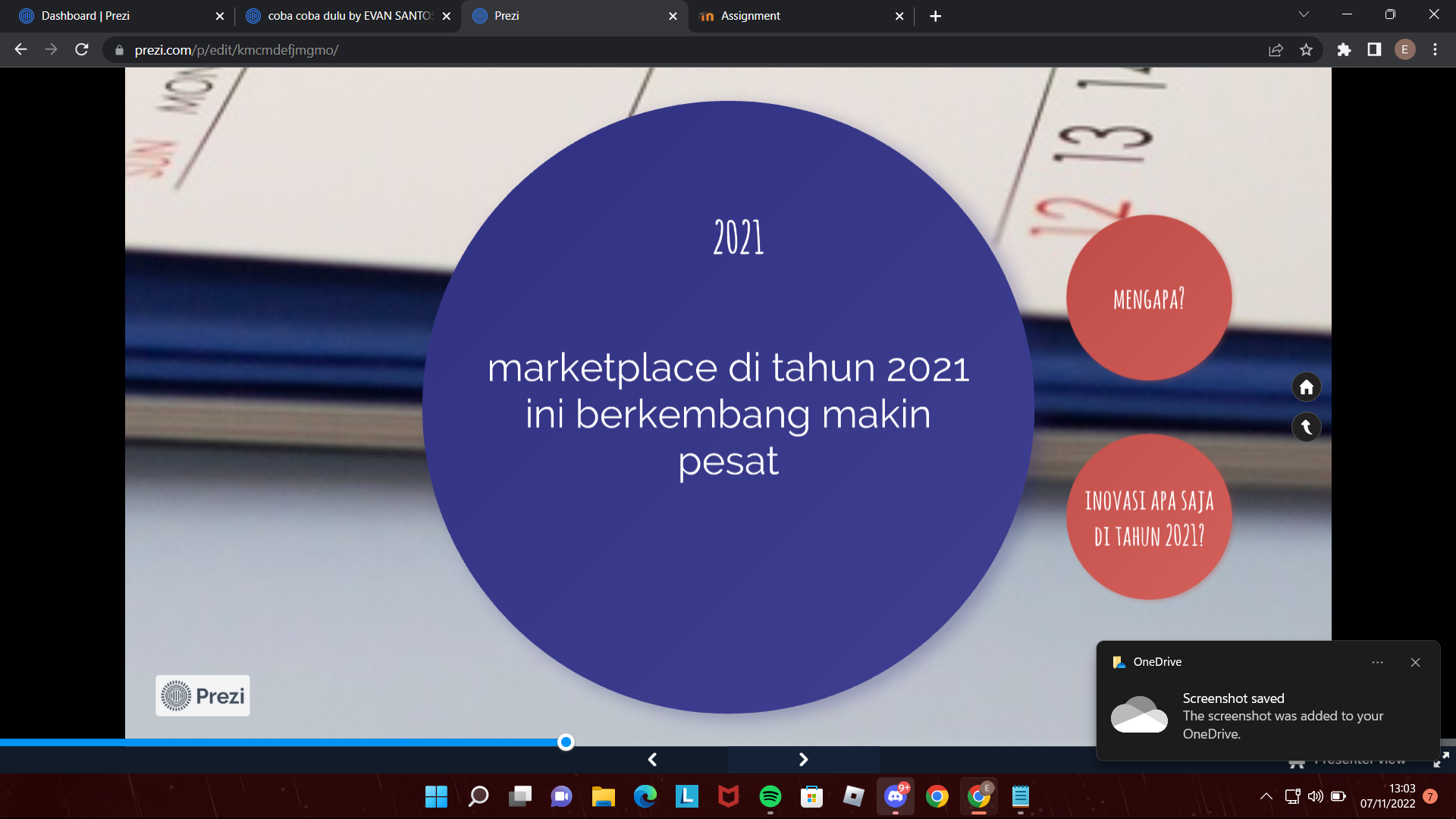Click the Prezi logo badge
The image size is (1456, 819).
coord(202,695)
